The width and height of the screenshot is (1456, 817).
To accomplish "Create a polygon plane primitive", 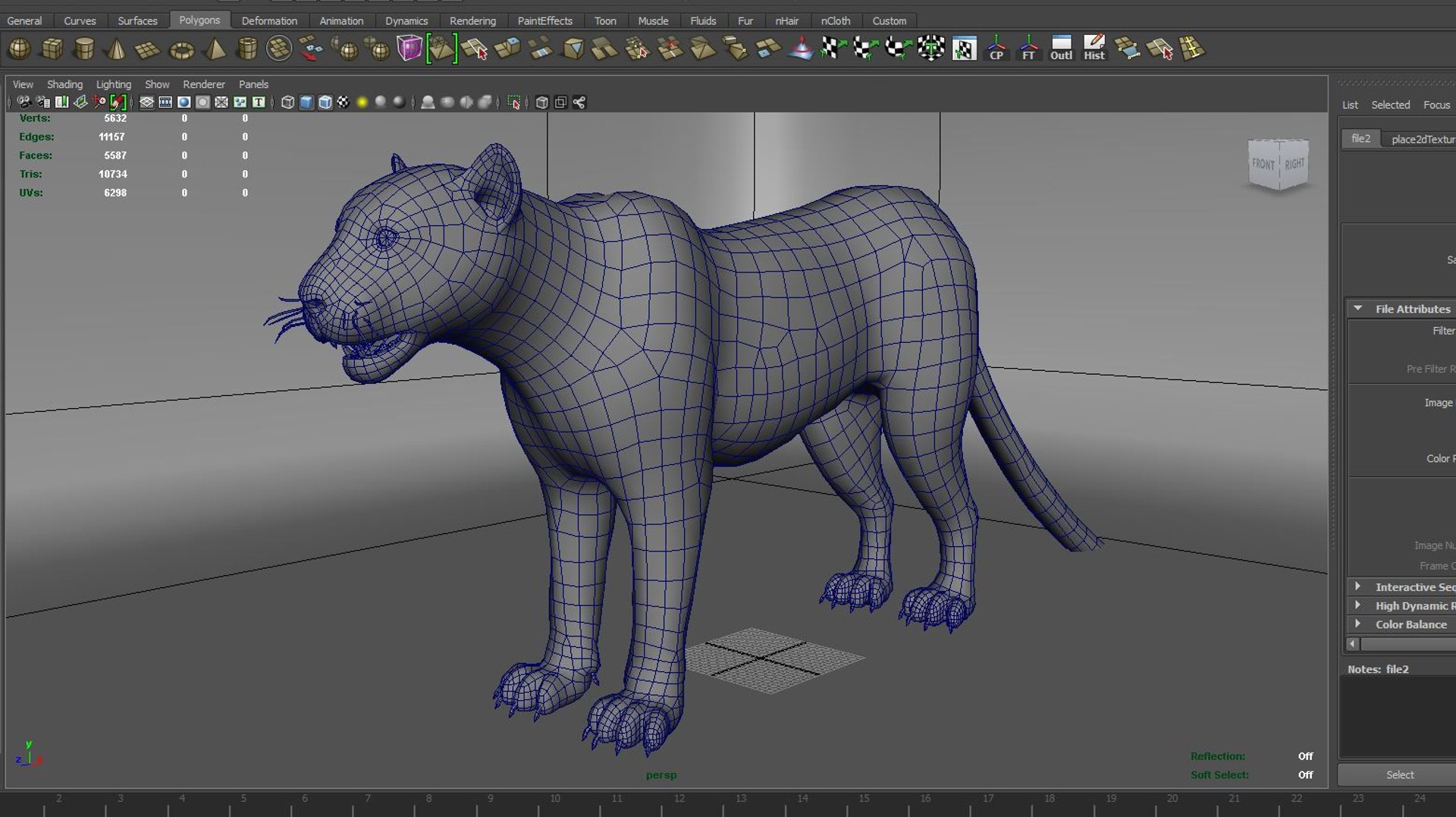I will click(x=147, y=50).
